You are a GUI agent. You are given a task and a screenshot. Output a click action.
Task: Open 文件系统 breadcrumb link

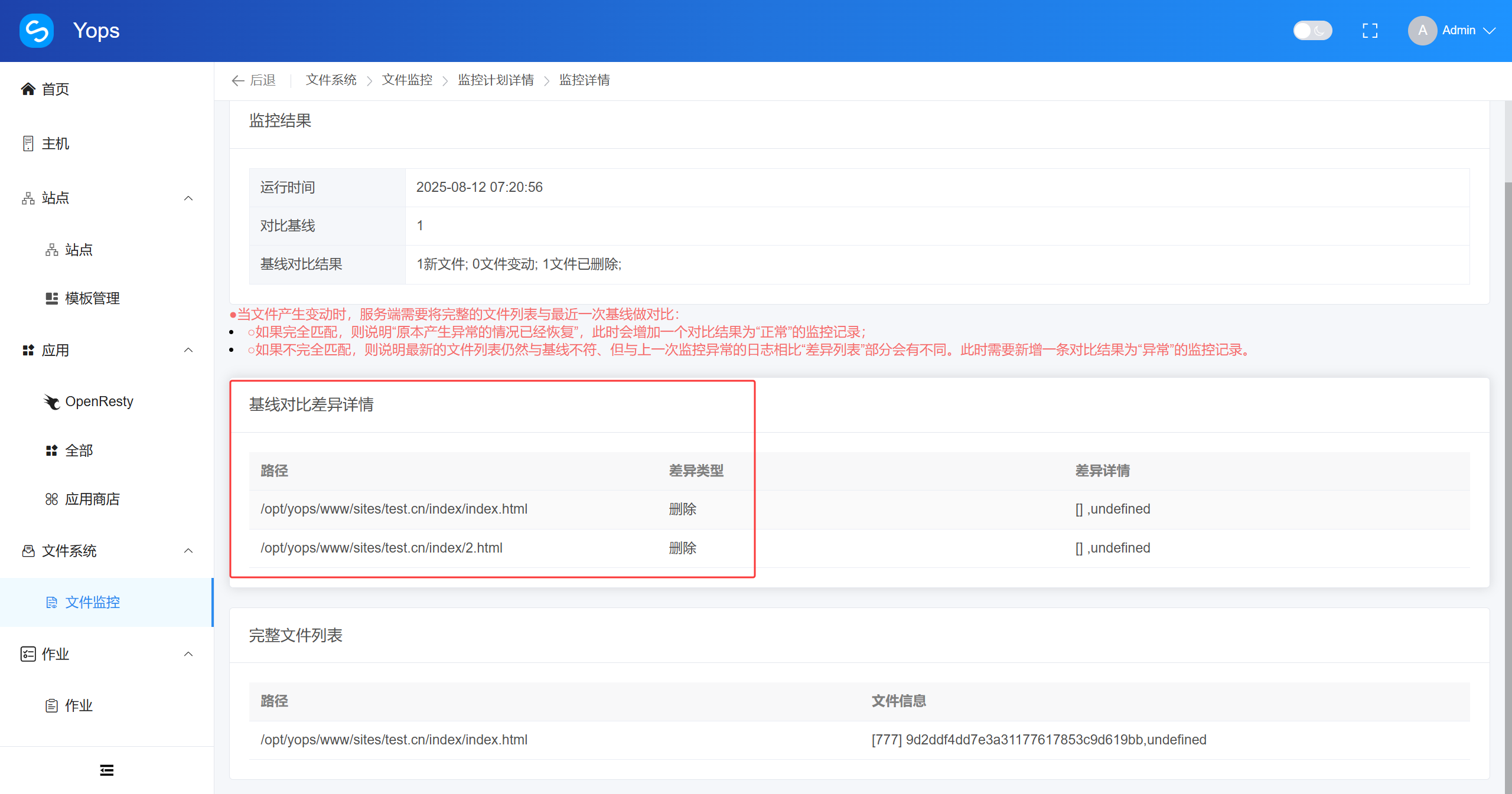coord(331,80)
